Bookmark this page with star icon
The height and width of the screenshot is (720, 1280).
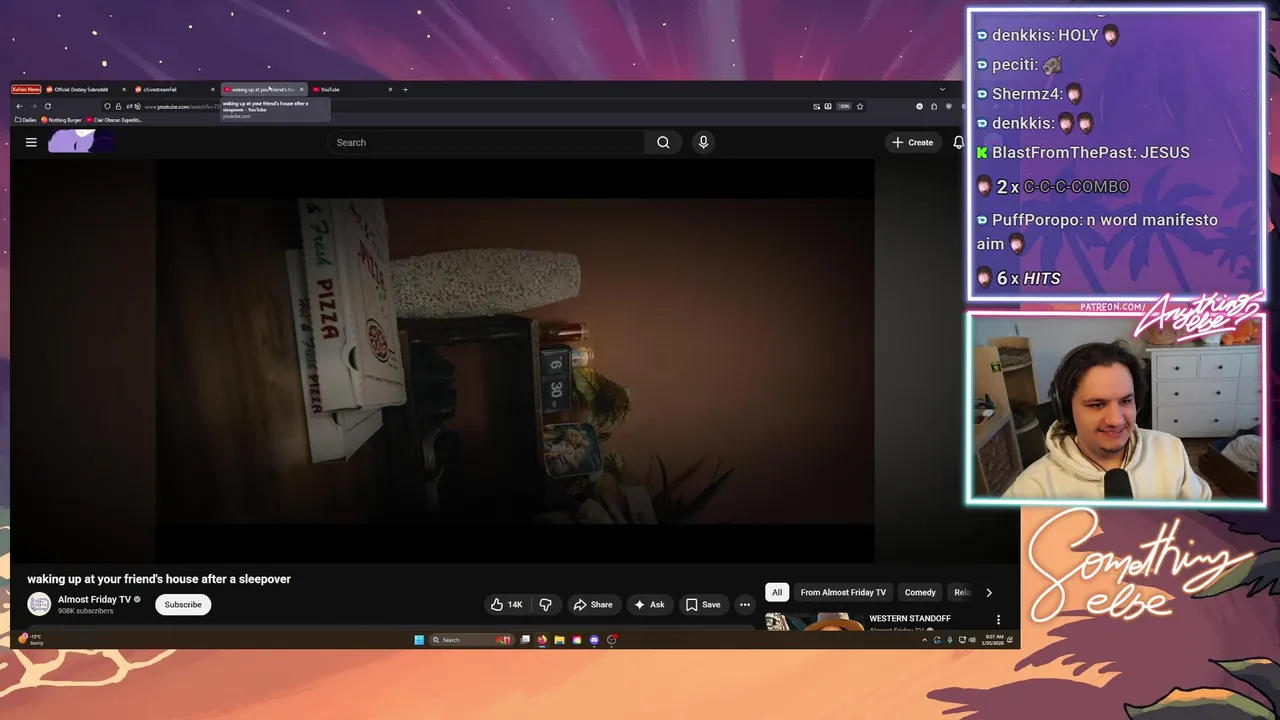pos(860,106)
